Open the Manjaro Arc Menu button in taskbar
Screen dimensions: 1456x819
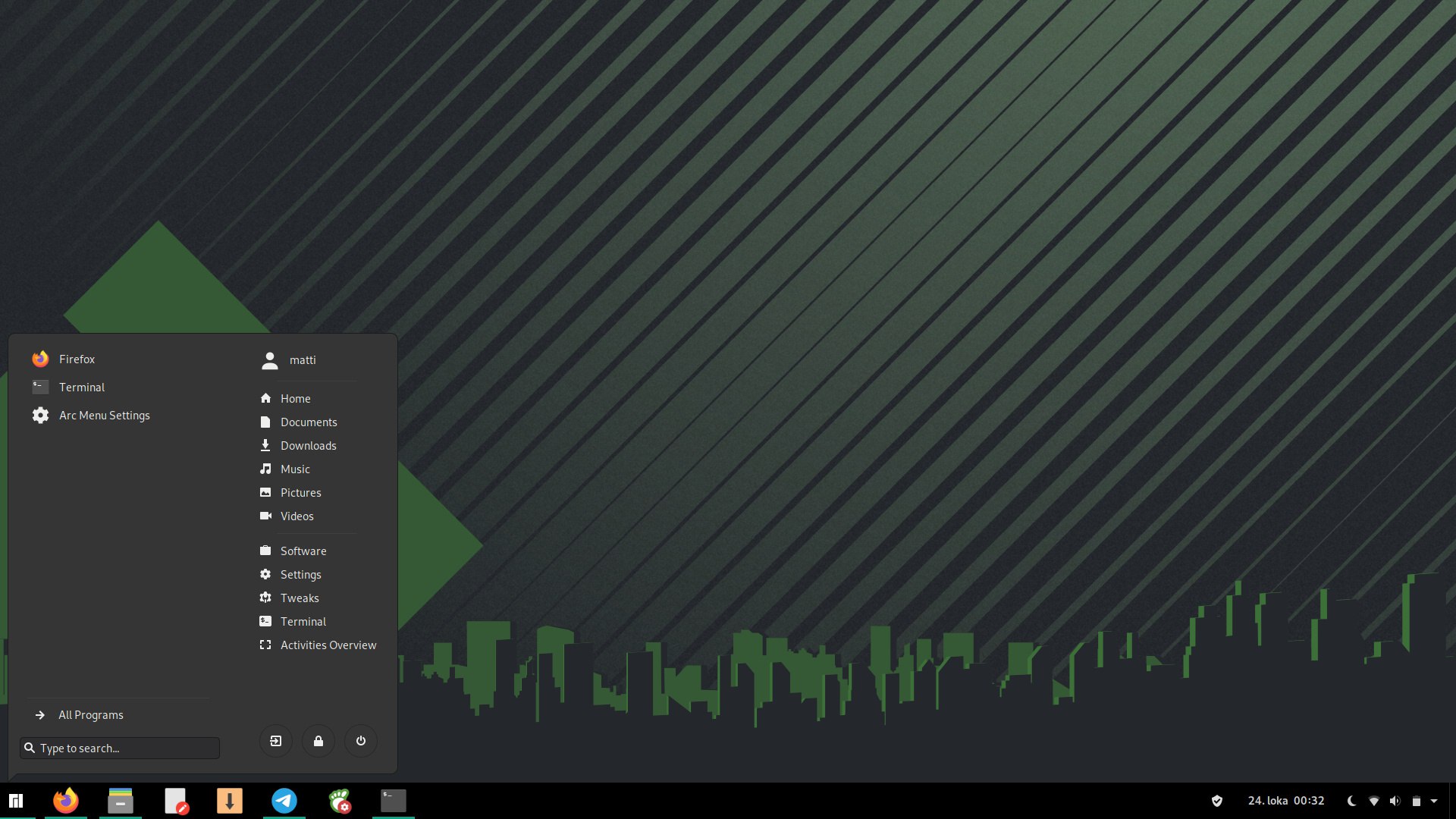tap(16, 801)
